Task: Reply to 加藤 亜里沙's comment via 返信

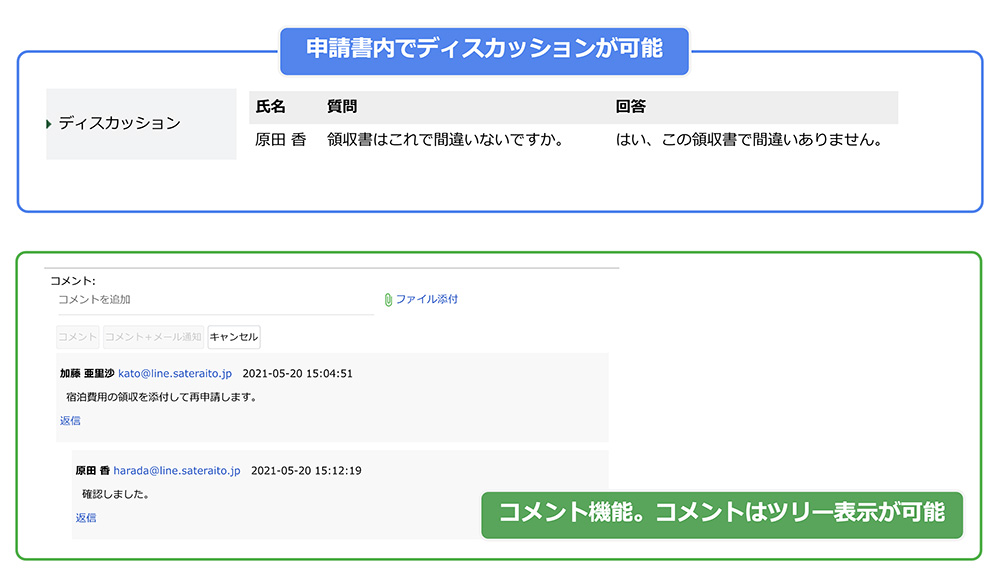Action: point(70,421)
